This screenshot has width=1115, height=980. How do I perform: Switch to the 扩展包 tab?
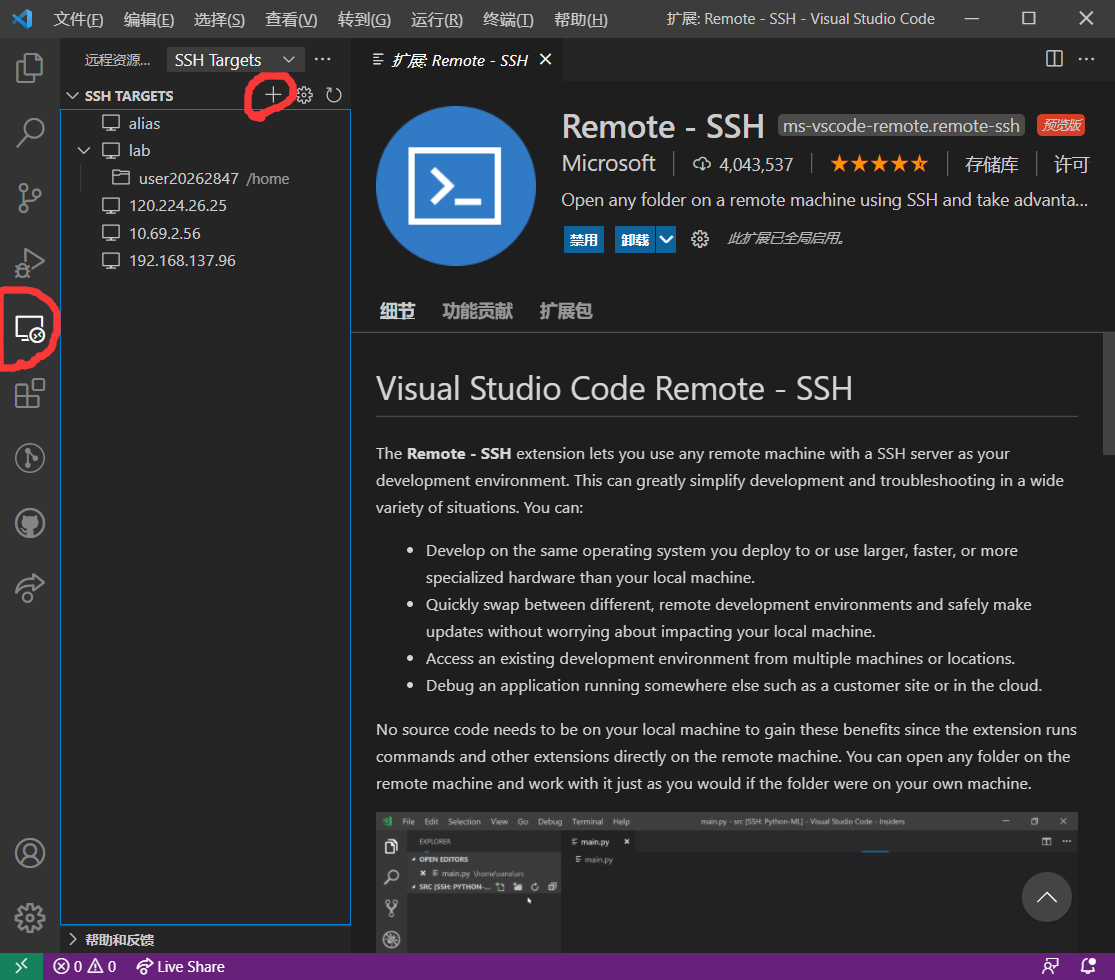pyautogui.click(x=565, y=311)
